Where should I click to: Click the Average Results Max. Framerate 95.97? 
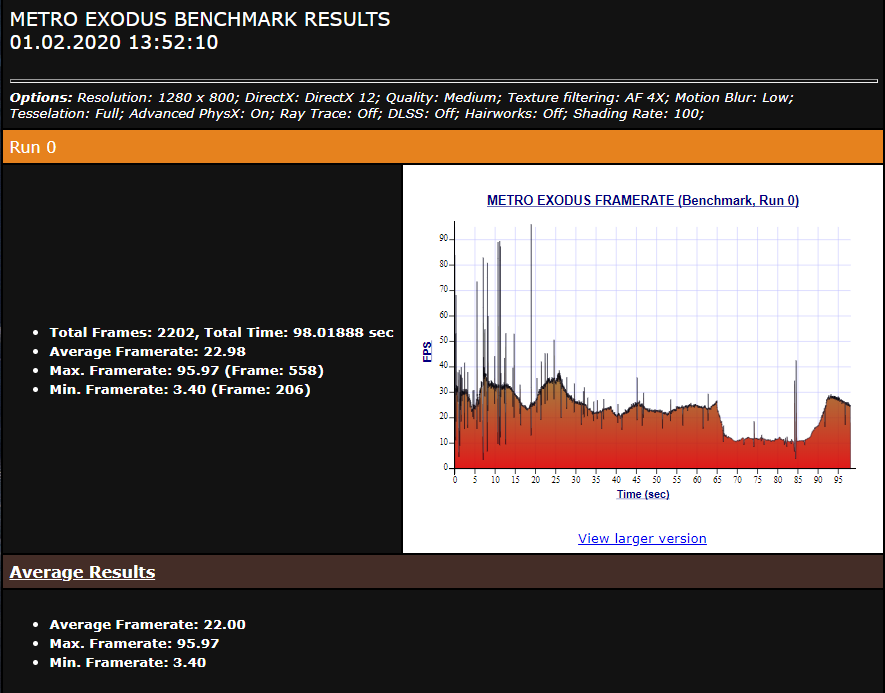tap(134, 644)
